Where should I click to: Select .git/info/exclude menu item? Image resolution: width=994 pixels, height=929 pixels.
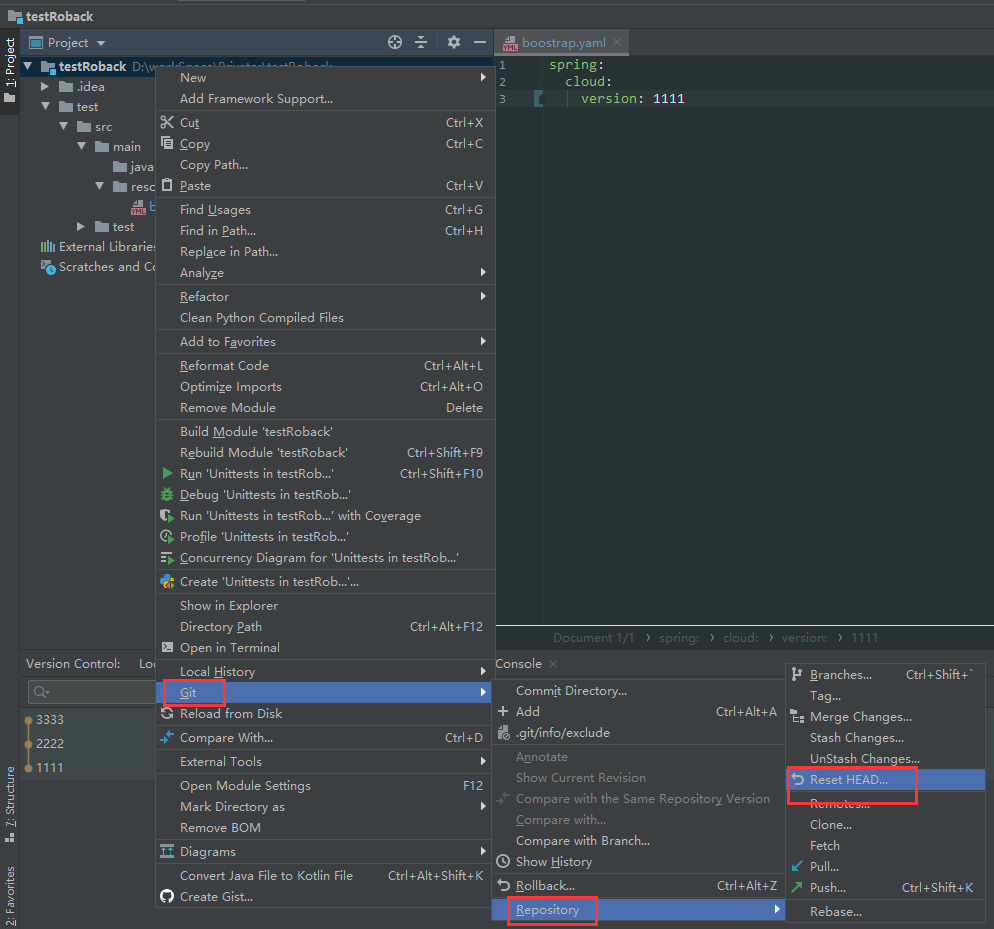click(x=638, y=732)
